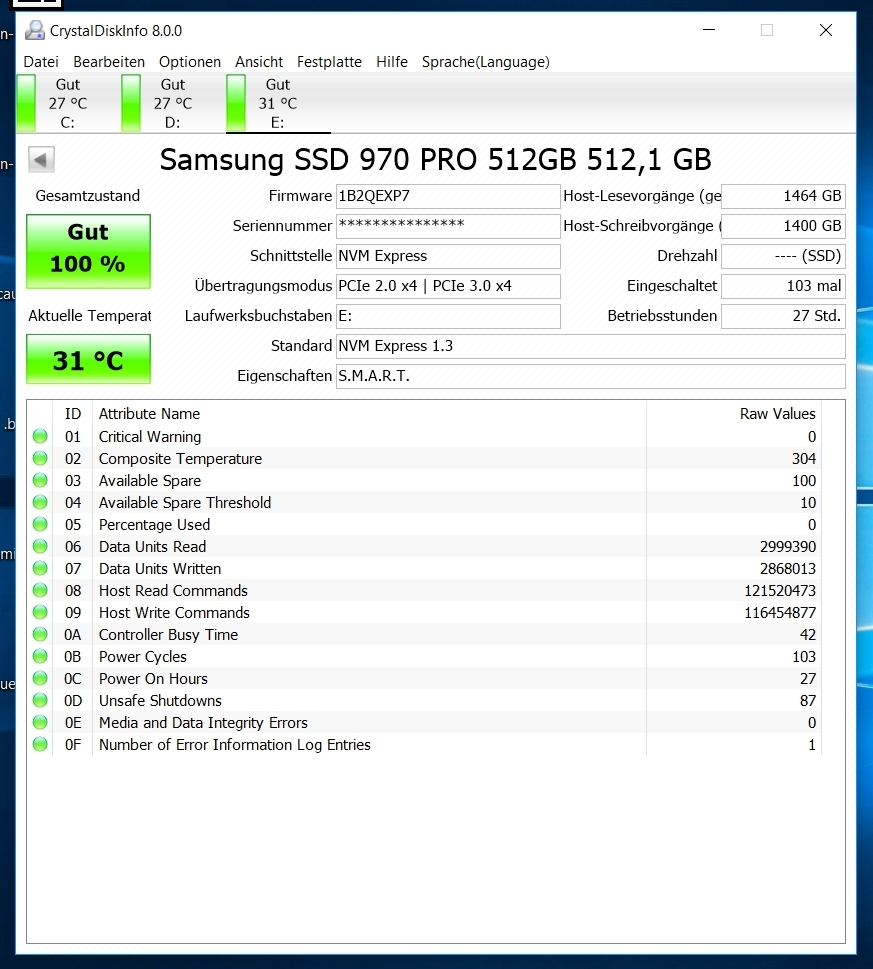Click status dot for Power Cycles
Image resolution: width=873 pixels, height=969 pixels.
coord(40,656)
